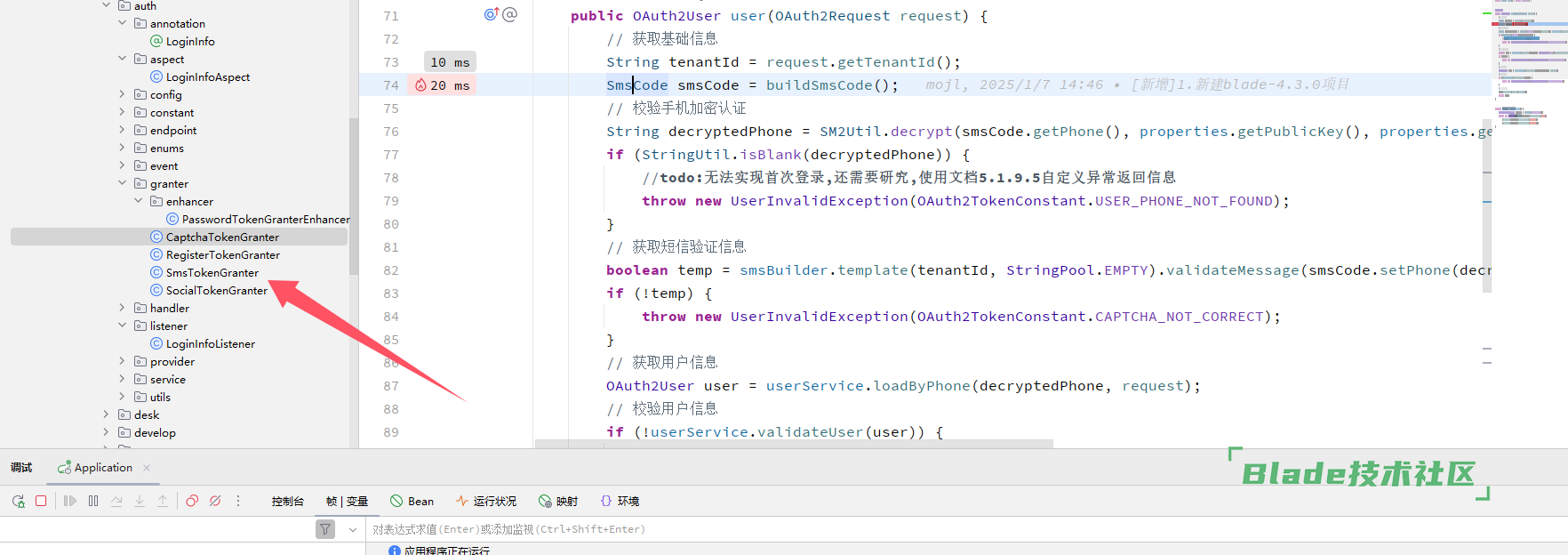Click CAPTCHA_NOT_CORRECT constant on line 84
Image resolution: width=1568 pixels, height=555 pixels.
pos(1180,317)
